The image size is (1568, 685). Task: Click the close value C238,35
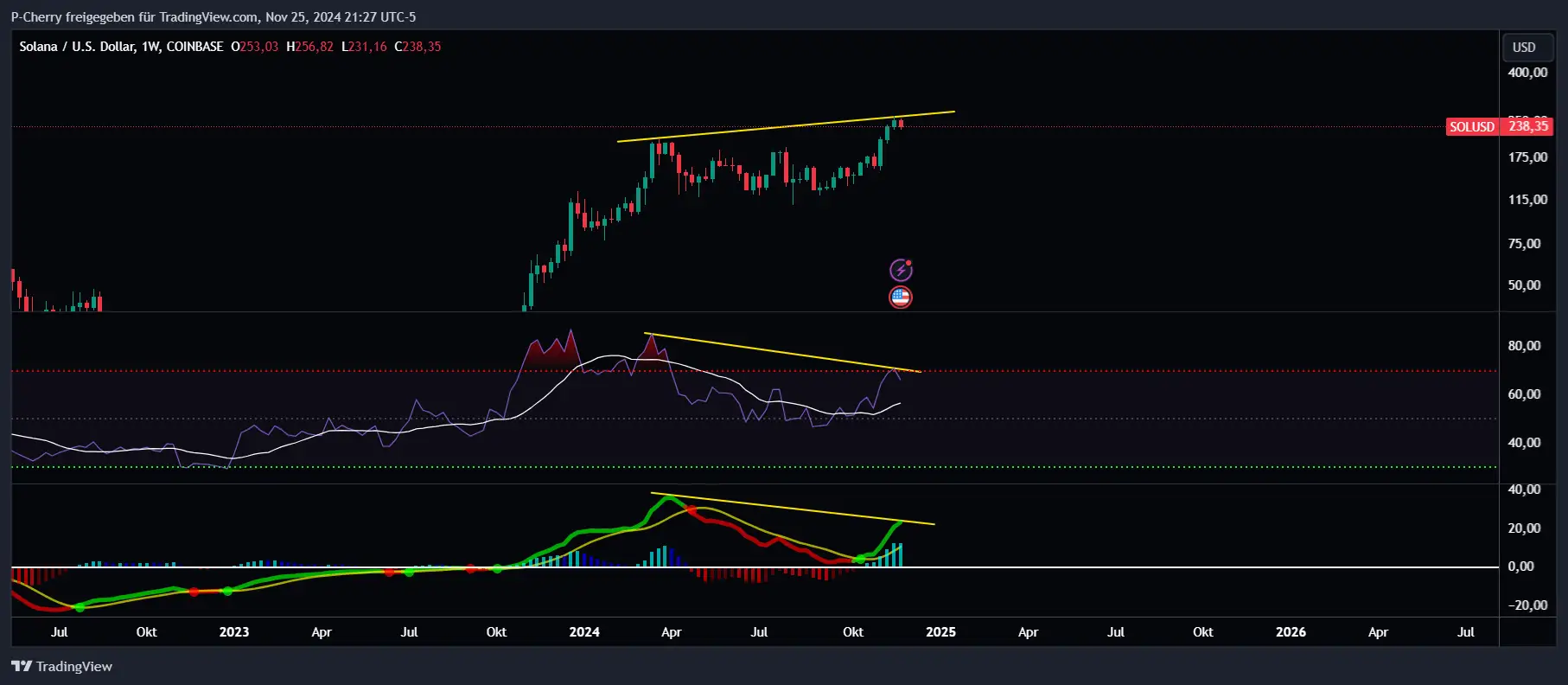[417, 47]
